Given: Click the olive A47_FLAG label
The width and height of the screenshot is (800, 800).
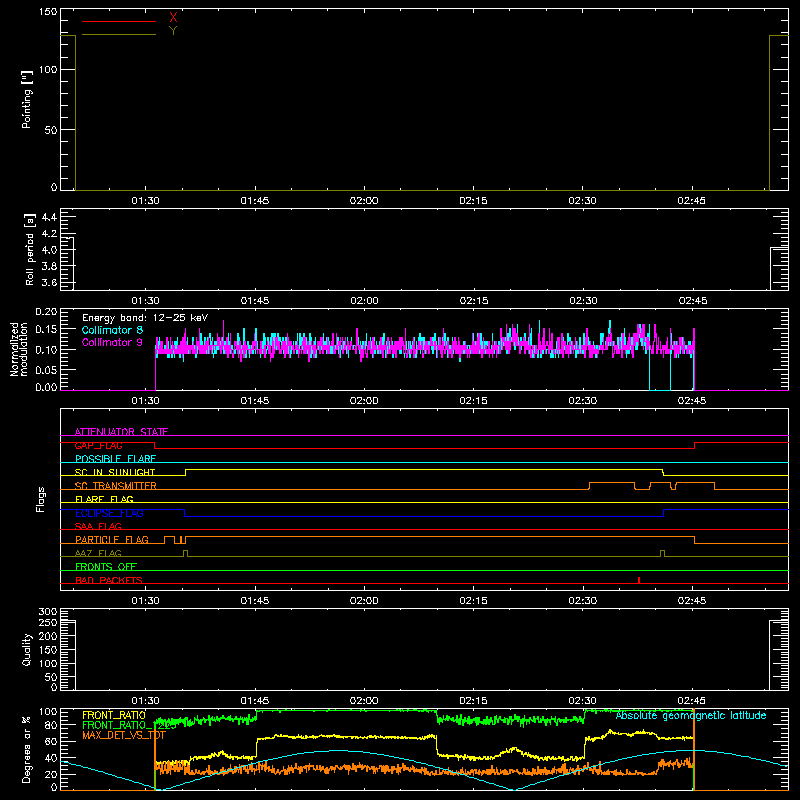Looking at the screenshot, I should click(x=98, y=553).
